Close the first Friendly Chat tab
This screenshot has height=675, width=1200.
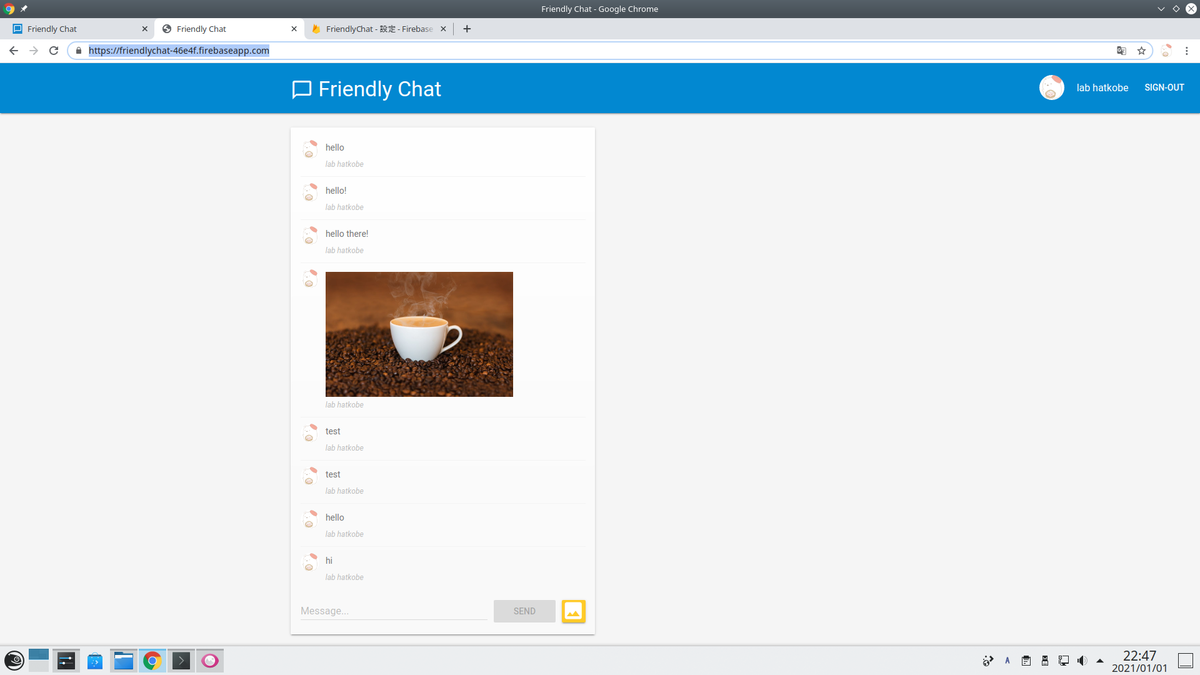point(145,29)
